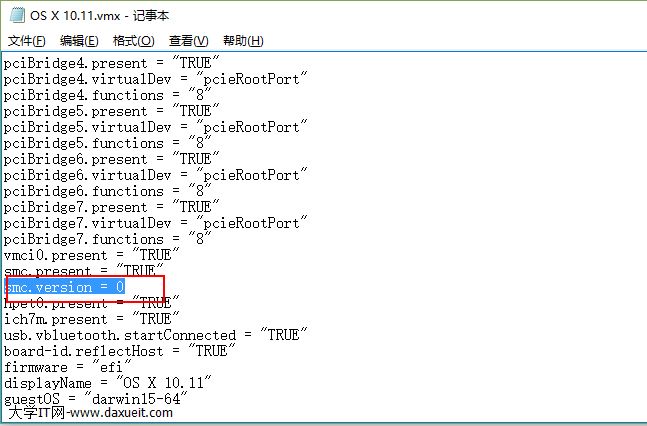Open the 查看(V) menu

click(189, 40)
